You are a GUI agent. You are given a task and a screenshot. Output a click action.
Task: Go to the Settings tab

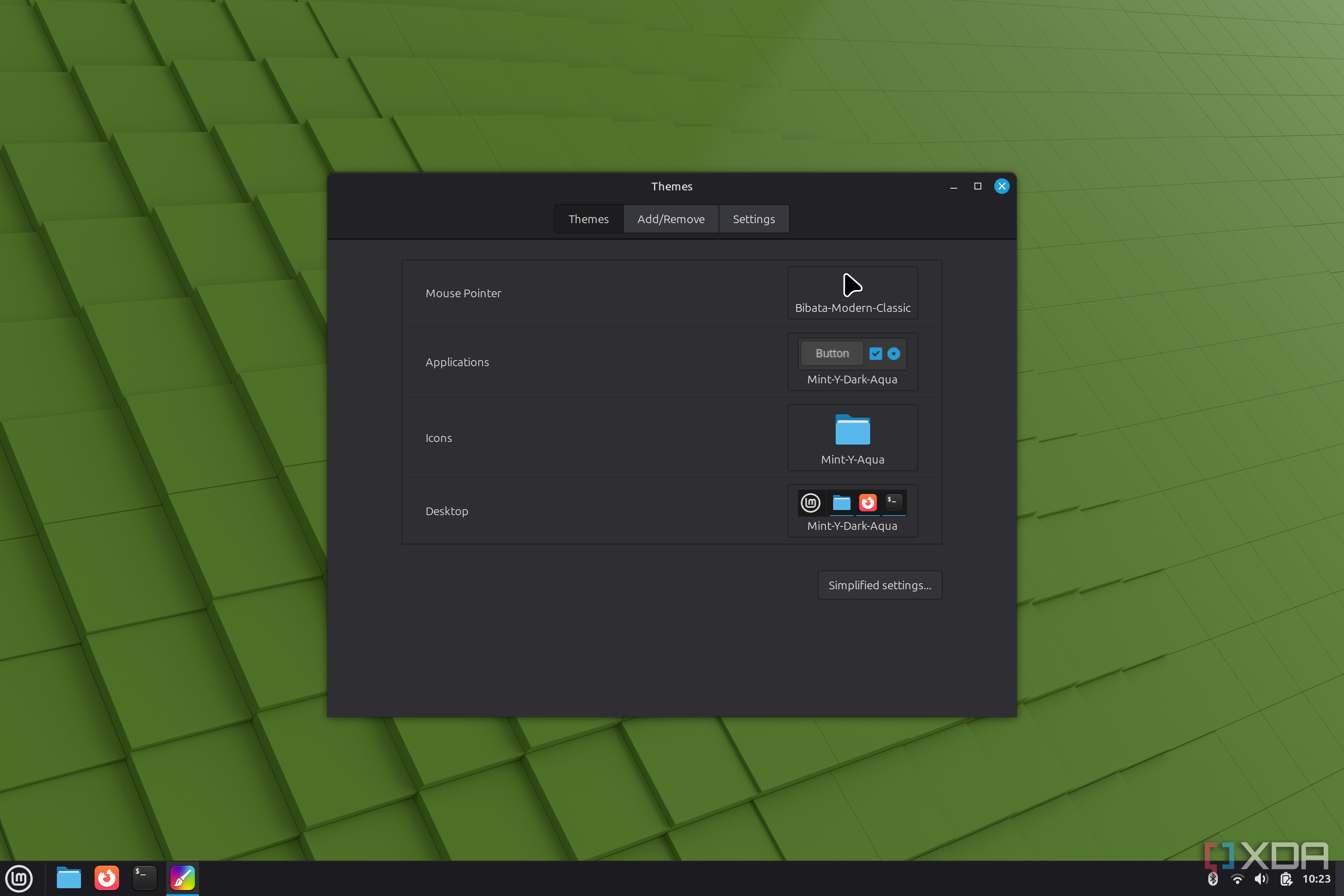coord(754,219)
